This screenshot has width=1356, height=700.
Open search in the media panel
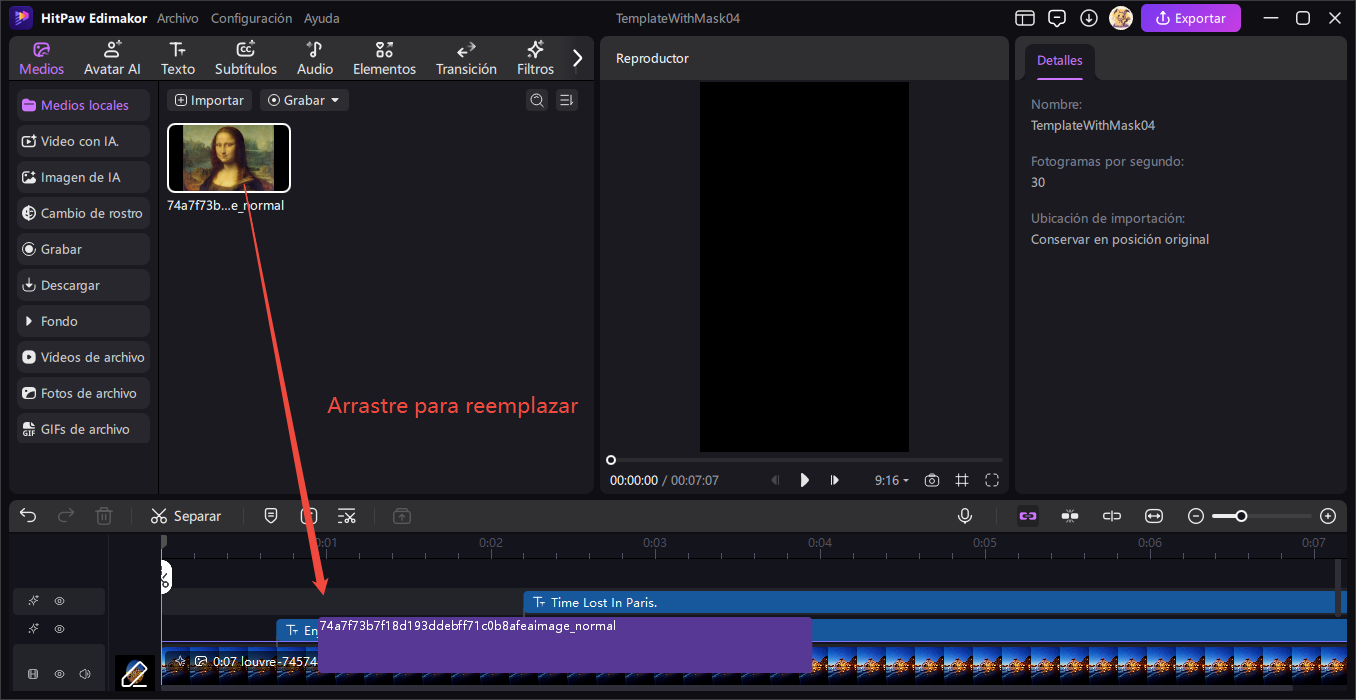pos(537,100)
